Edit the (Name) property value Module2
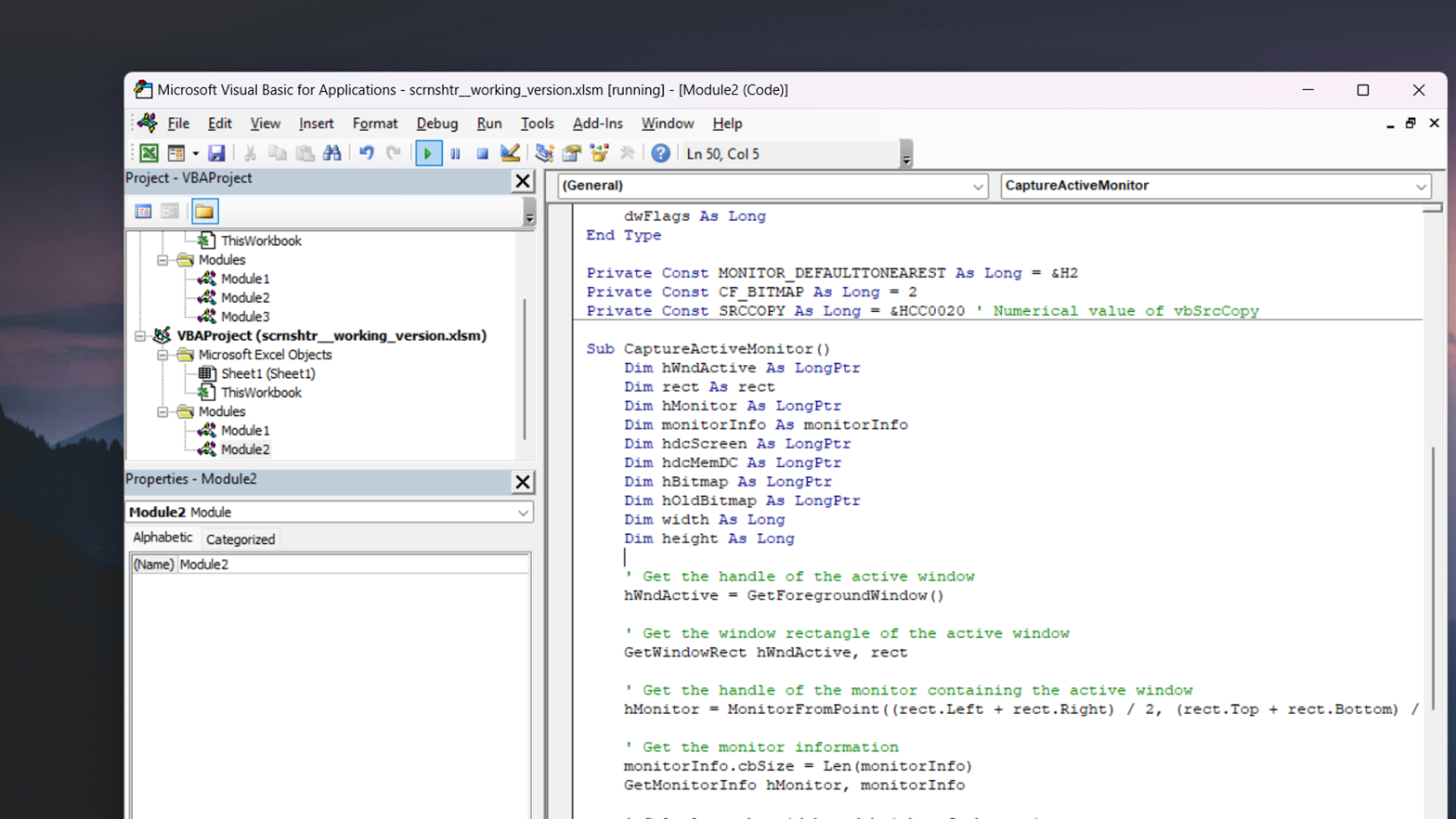 (x=353, y=565)
